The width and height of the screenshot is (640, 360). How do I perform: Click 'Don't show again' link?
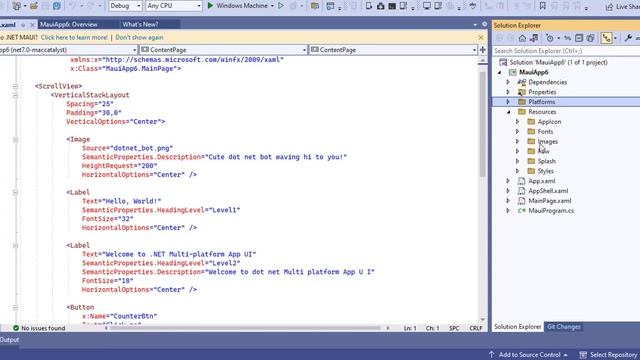click(x=139, y=37)
